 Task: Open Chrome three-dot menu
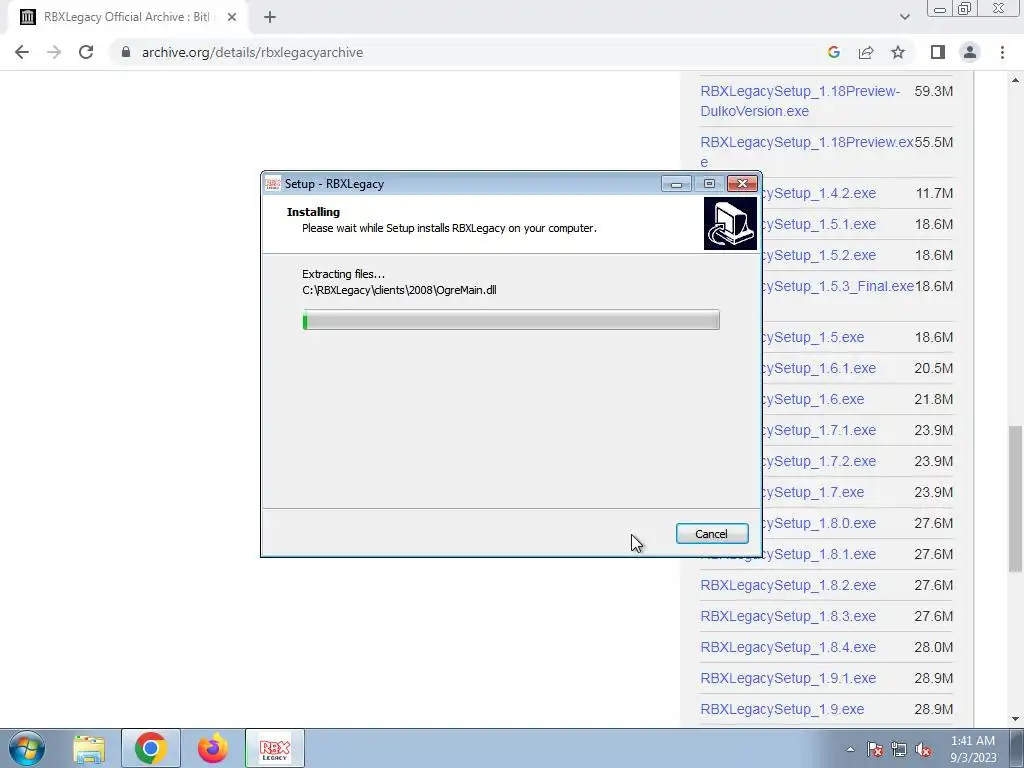pos(1002,52)
